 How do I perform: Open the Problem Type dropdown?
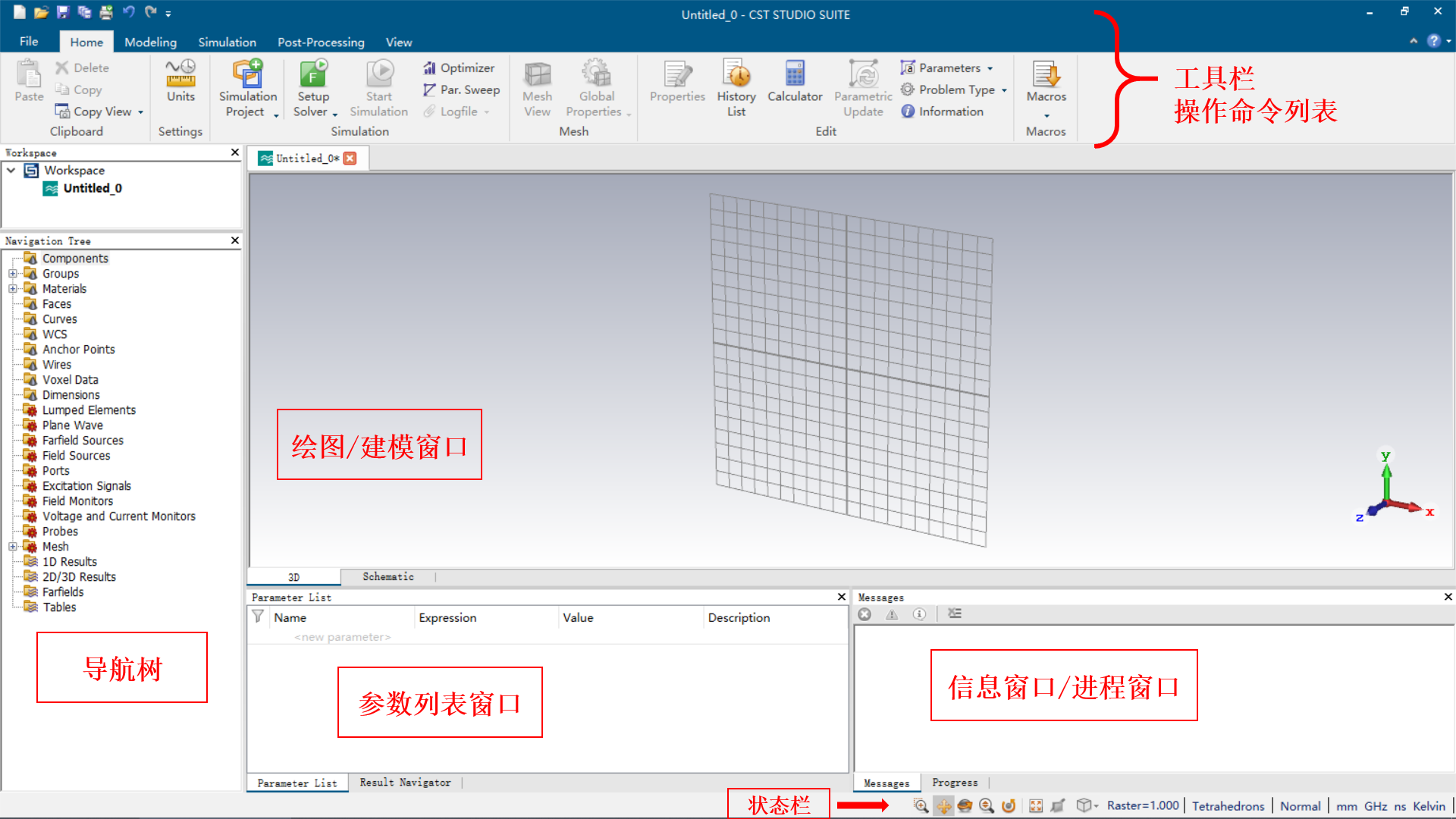[x=954, y=89]
